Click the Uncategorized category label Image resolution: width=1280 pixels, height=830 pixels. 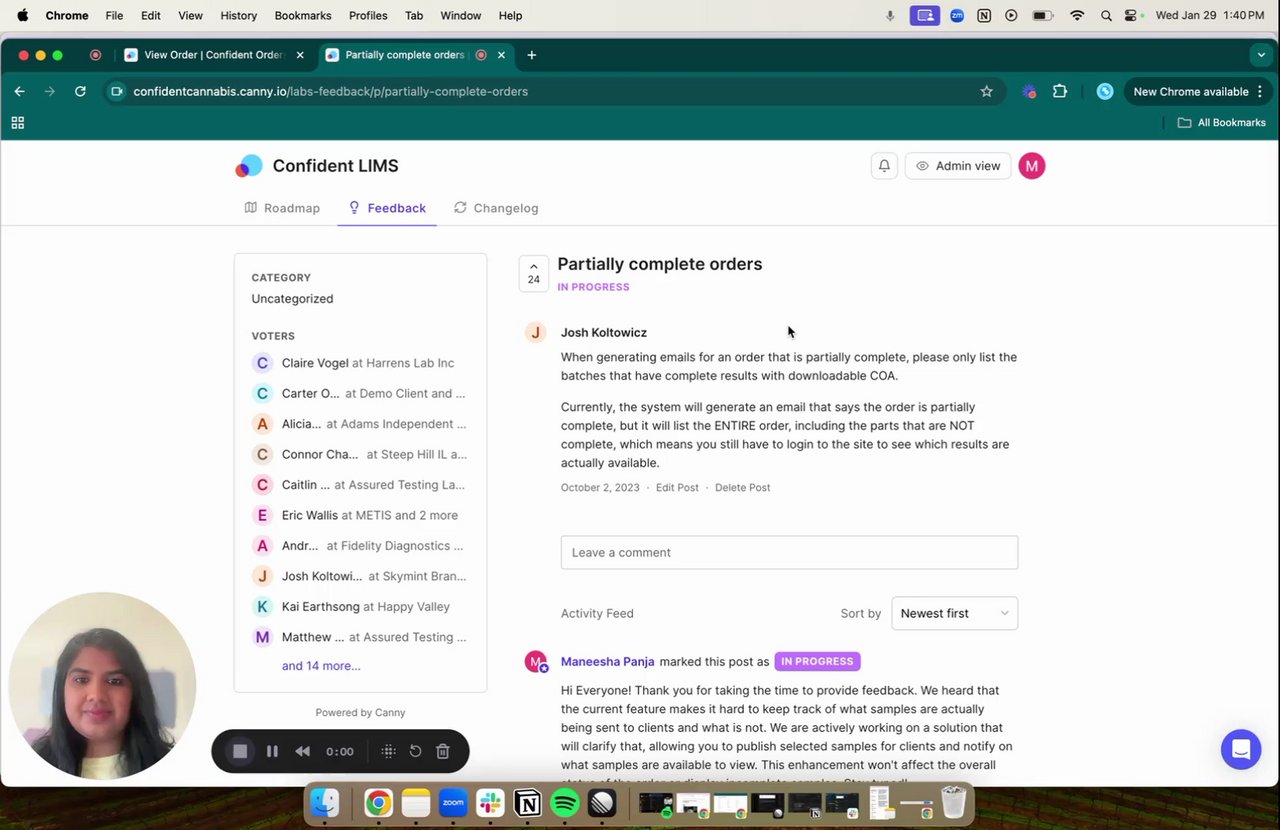coord(292,299)
